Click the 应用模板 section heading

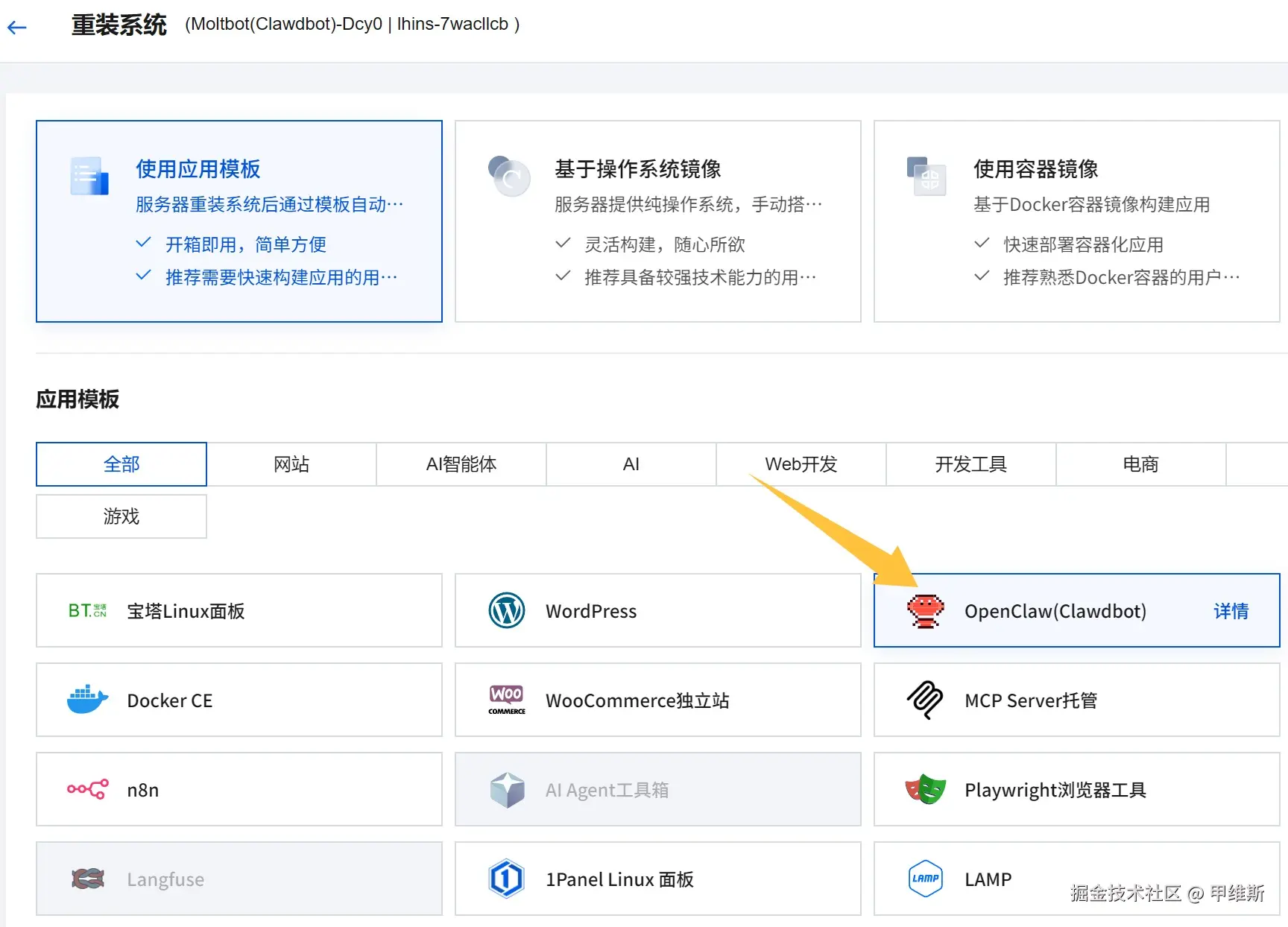point(78,399)
